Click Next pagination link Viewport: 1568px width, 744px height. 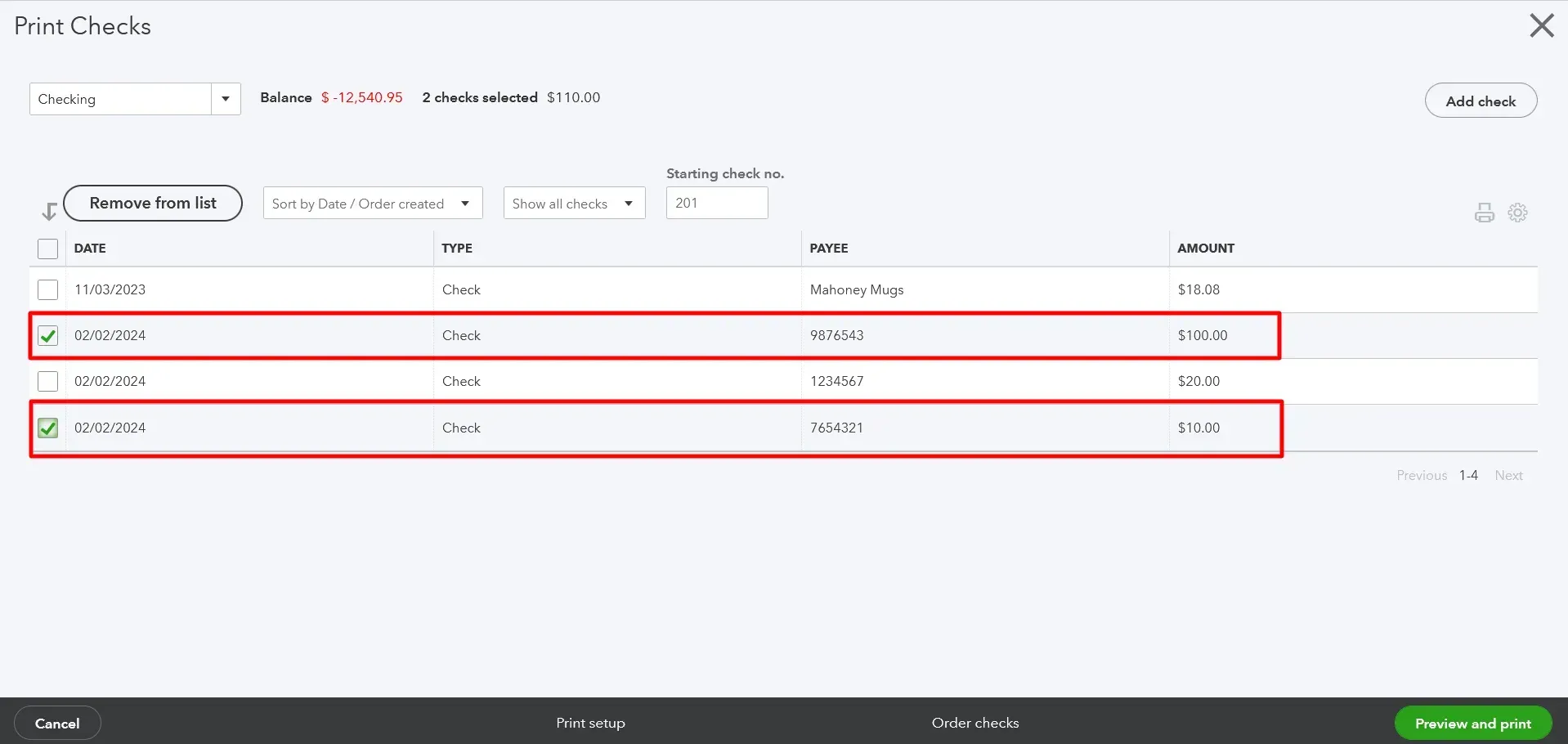click(1509, 475)
